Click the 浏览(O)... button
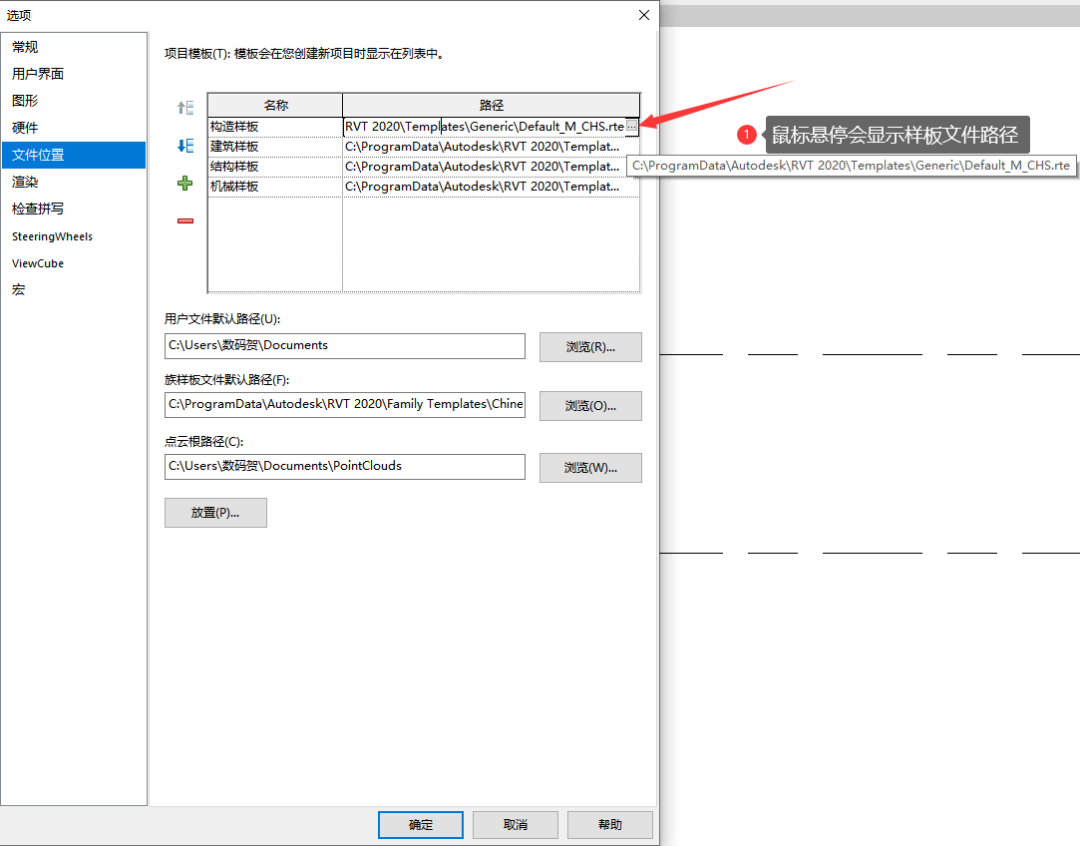This screenshot has height=846, width=1080. click(590, 406)
